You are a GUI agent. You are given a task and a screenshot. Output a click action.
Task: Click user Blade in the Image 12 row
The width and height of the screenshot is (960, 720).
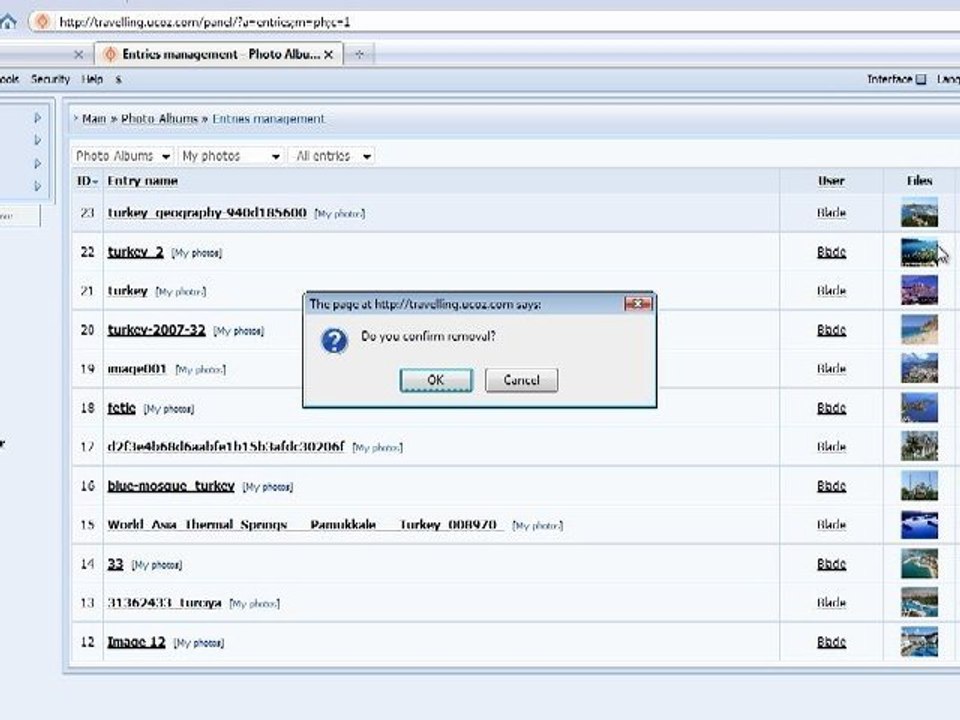click(831, 642)
